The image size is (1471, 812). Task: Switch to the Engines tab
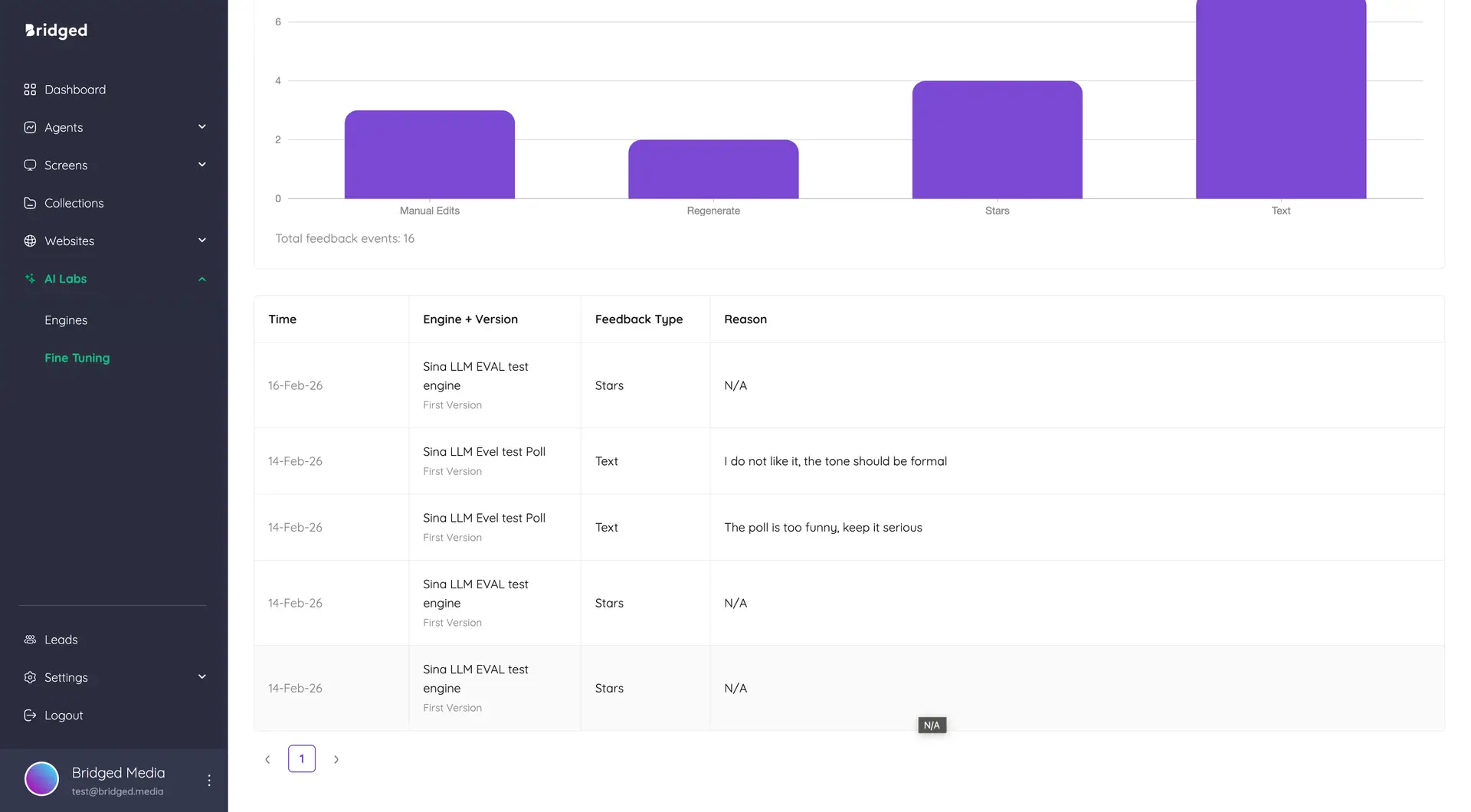(66, 319)
